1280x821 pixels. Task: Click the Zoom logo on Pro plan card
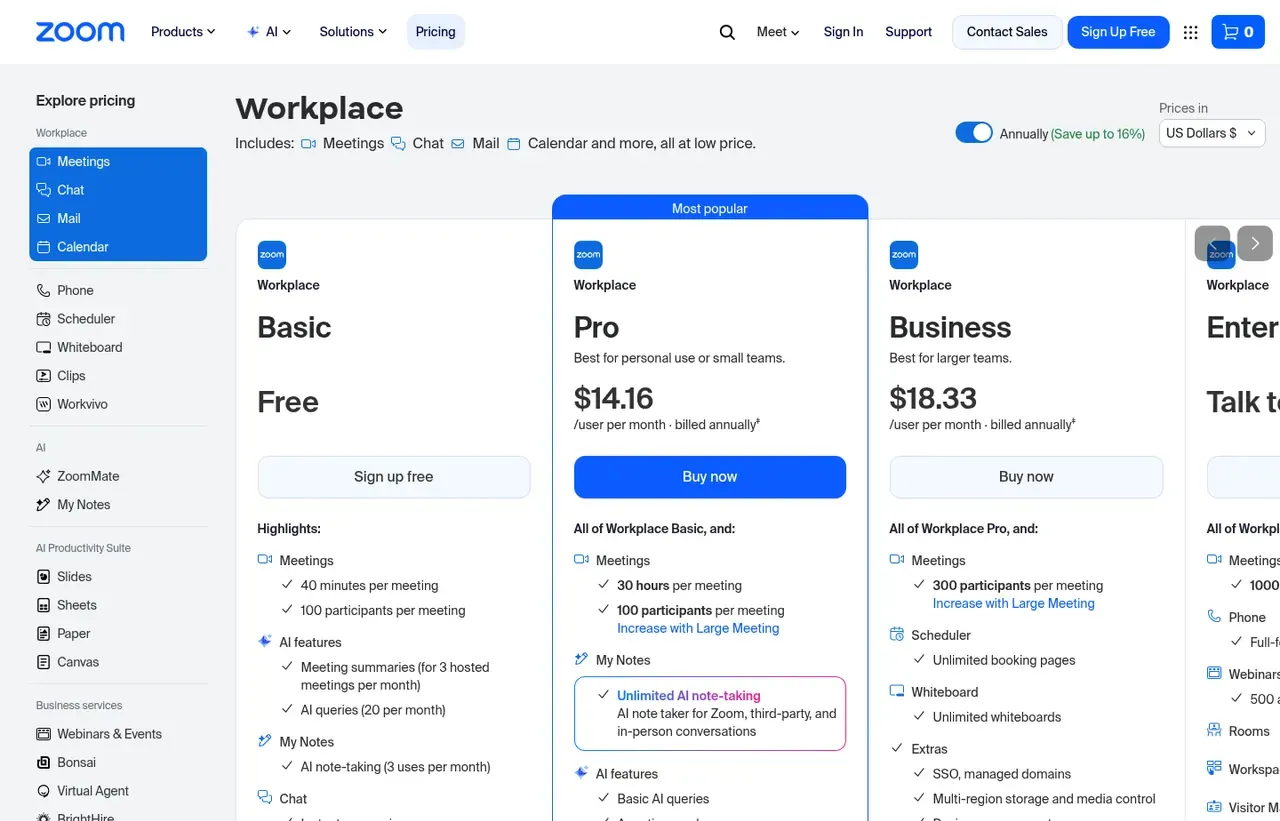pos(588,255)
